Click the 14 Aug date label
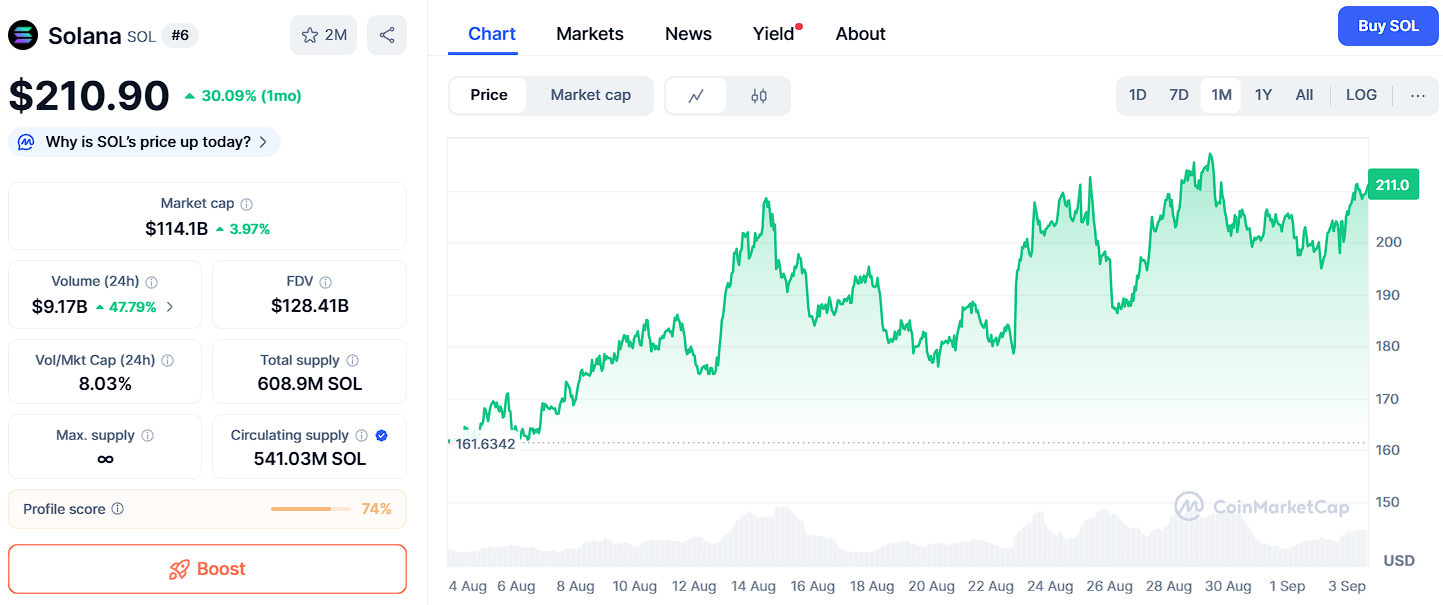 [753, 586]
